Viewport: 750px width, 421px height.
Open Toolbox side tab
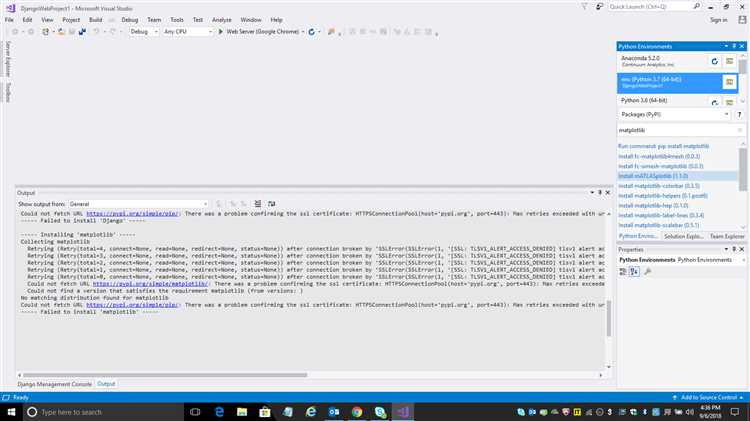tap(8, 92)
